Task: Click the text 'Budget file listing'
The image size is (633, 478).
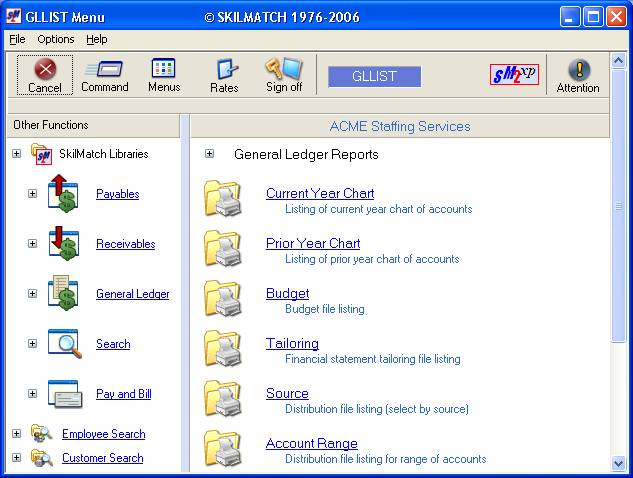Action: (x=325, y=309)
